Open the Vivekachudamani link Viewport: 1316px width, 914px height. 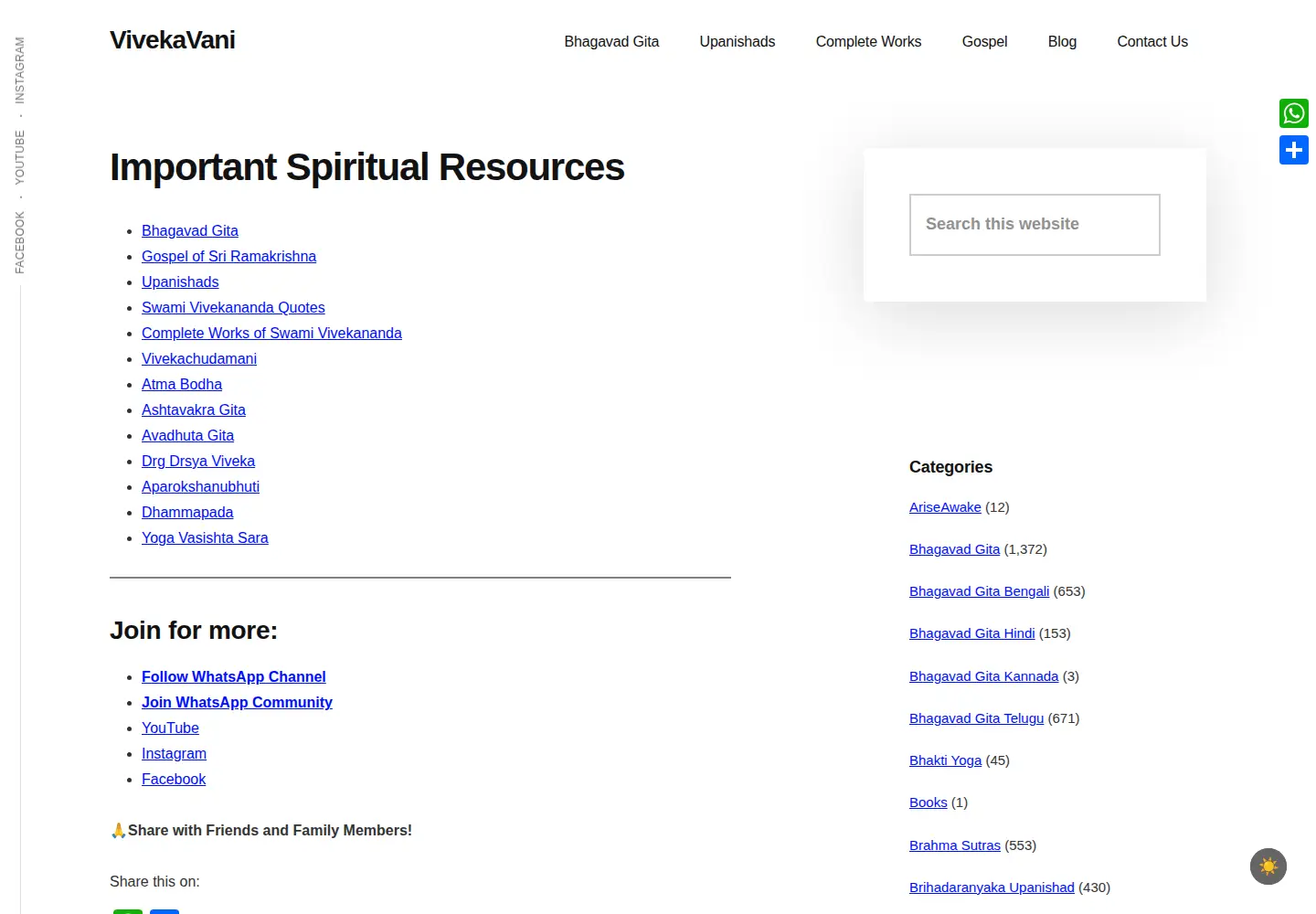(199, 358)
